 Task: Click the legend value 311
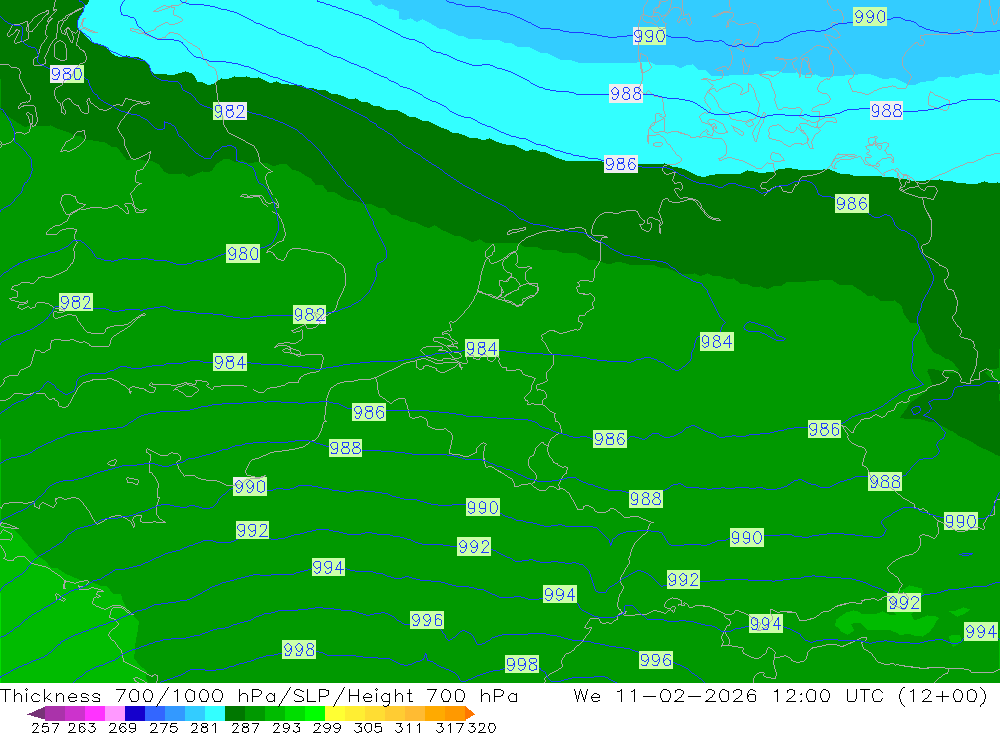[408, 727]
